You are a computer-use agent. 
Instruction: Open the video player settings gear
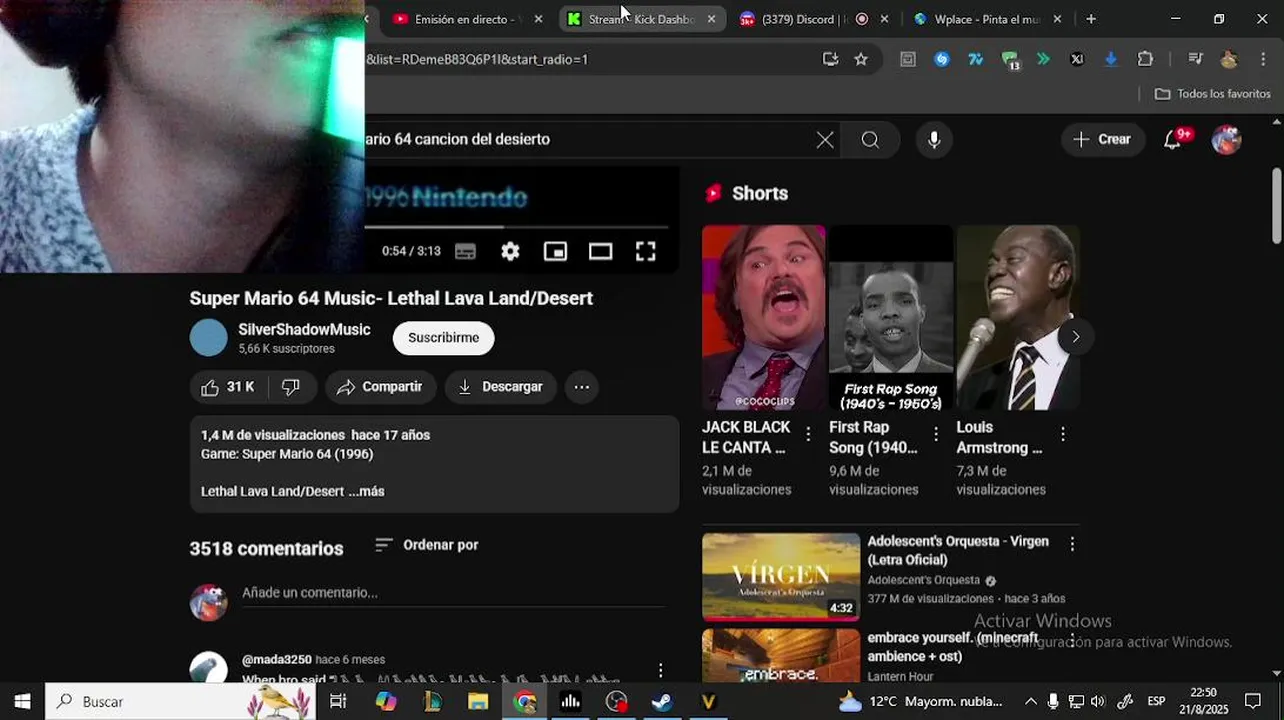[510, 252]
